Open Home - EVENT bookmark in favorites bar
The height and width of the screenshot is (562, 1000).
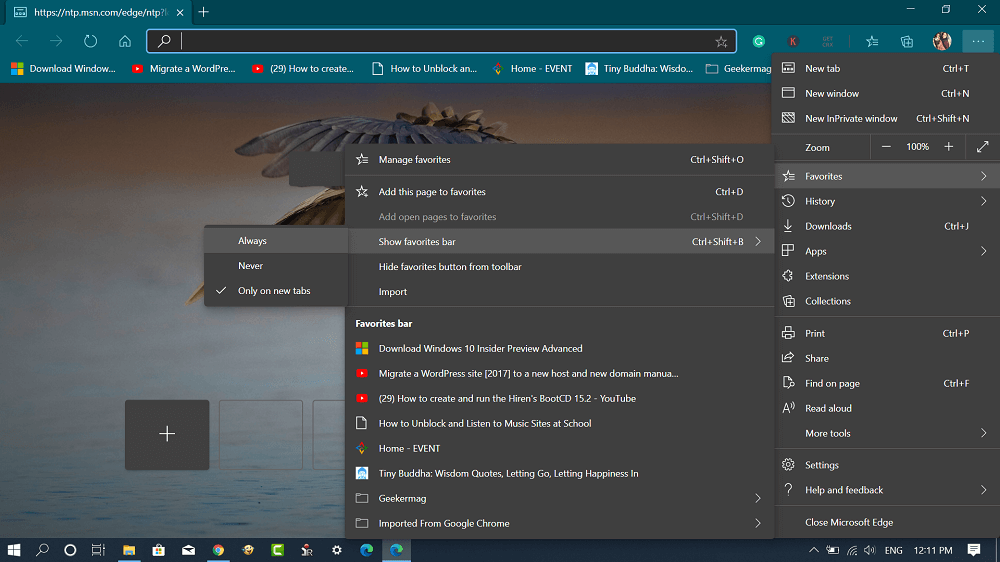533,68
